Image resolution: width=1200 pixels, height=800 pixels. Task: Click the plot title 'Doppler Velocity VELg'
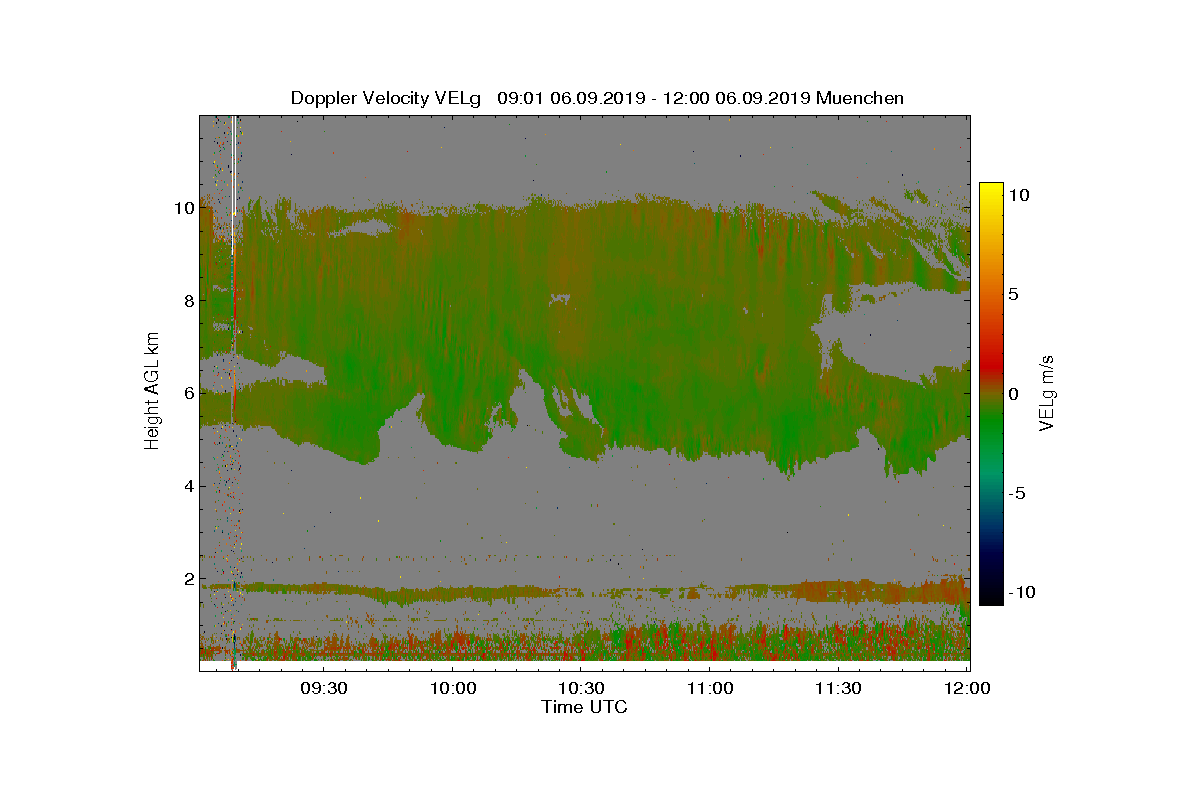386,98
